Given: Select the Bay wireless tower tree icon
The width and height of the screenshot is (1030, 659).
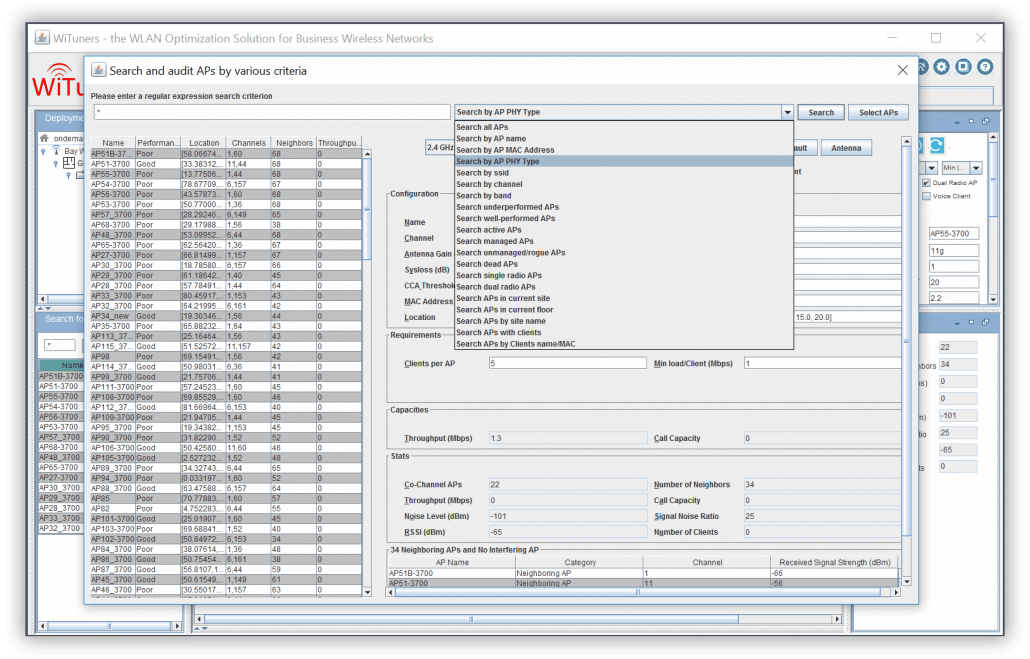Looking at the screenshot, I should click(x=56, y=150).
